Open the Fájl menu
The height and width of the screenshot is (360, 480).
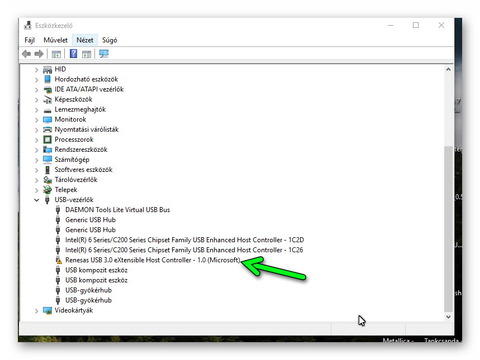(x=30, y=40)
